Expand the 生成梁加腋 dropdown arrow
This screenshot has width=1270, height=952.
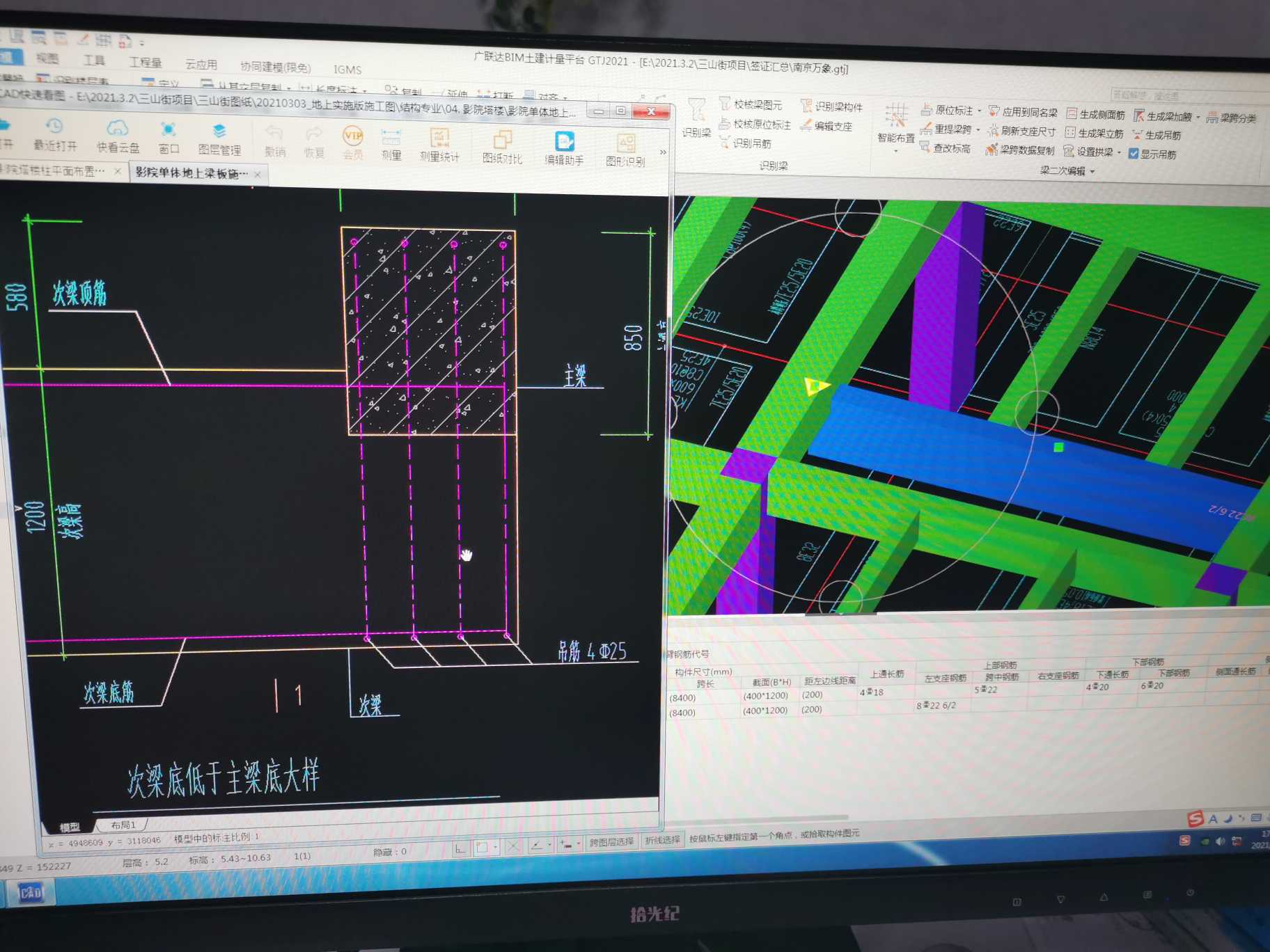pyautogui.click(x=1198, y=117)
